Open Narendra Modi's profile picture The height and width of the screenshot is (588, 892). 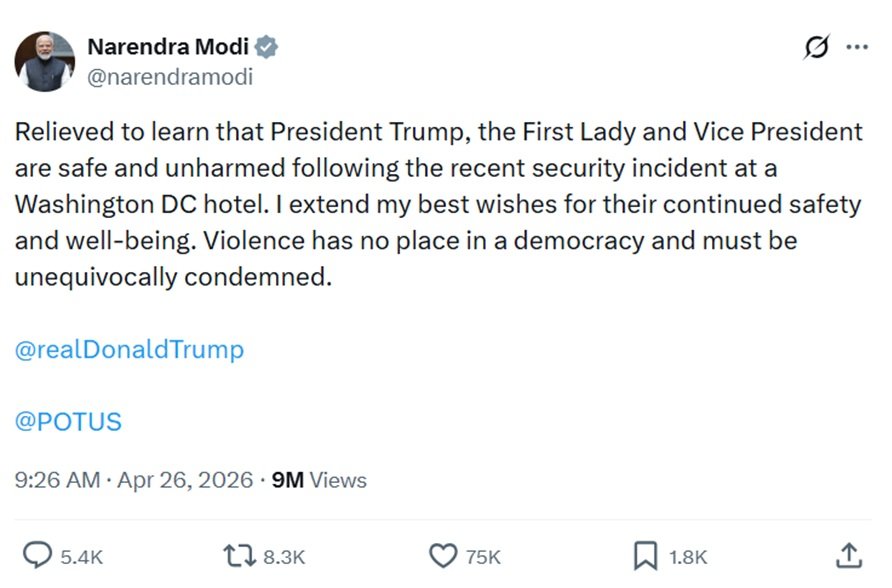click(x=45, y=61)
